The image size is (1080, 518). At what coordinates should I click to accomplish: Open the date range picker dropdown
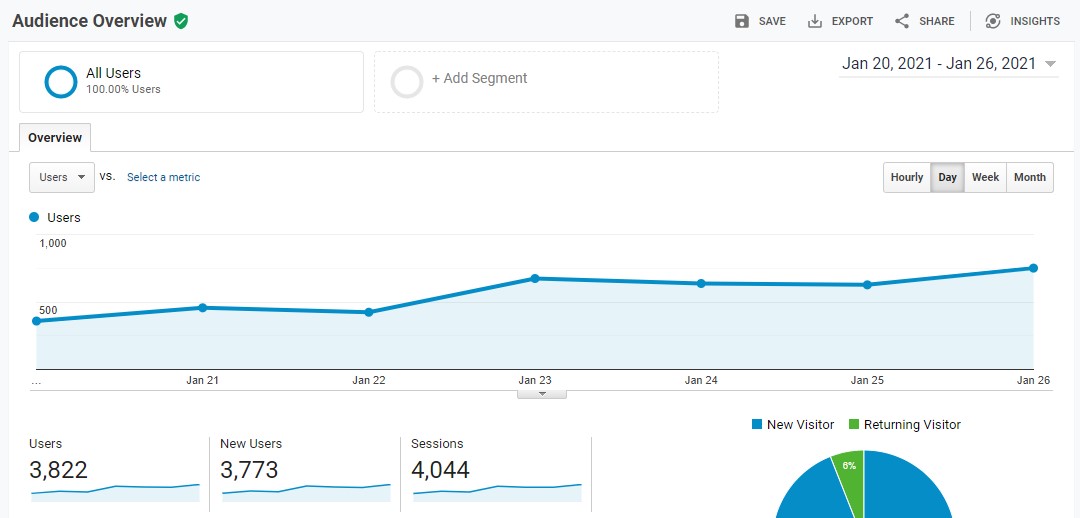click(948, 63)
